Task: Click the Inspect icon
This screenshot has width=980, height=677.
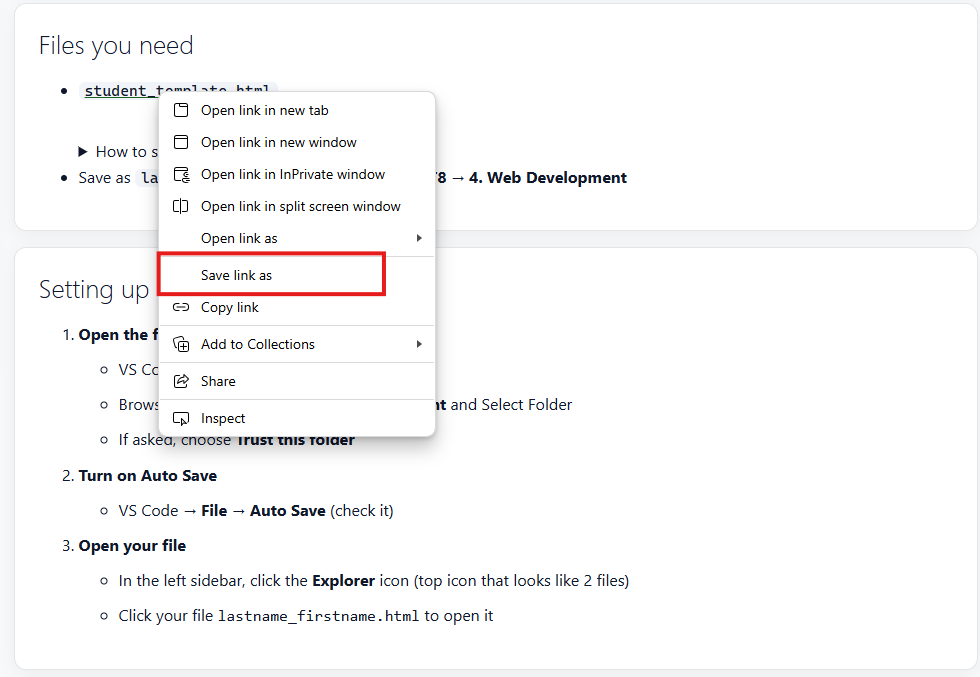Action: [182, 418]
